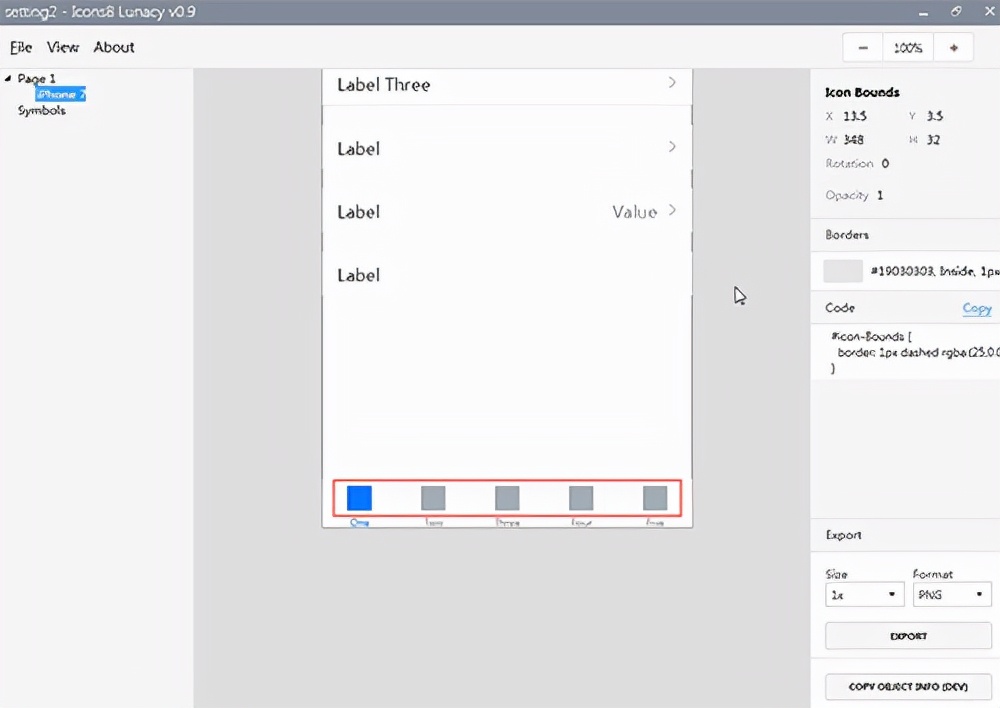This screenshot has height=708, width=1000.
Task: Zoom in with the plus button
Action: [953, 48]
